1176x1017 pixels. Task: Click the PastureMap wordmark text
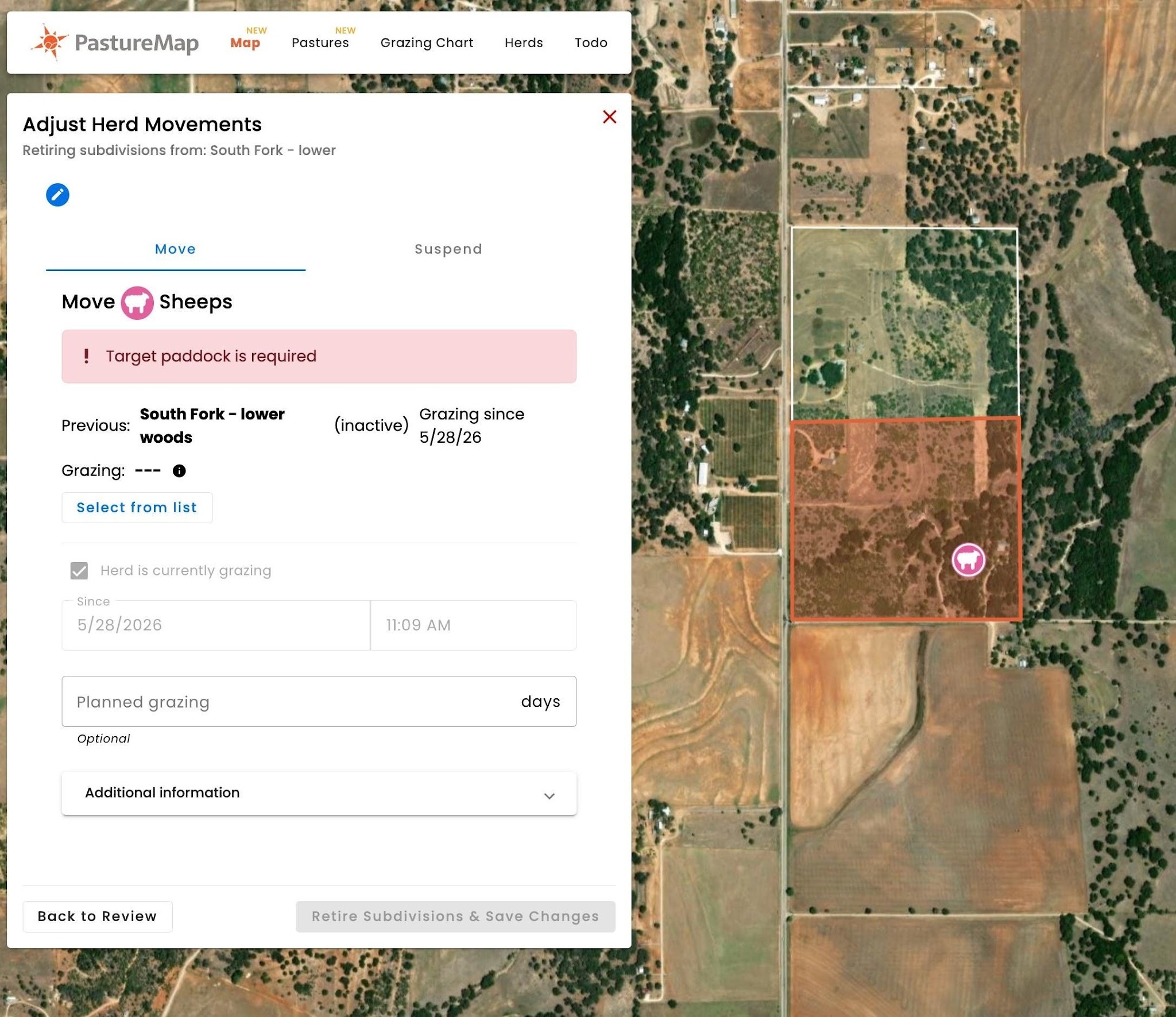[x=137, y=43]
